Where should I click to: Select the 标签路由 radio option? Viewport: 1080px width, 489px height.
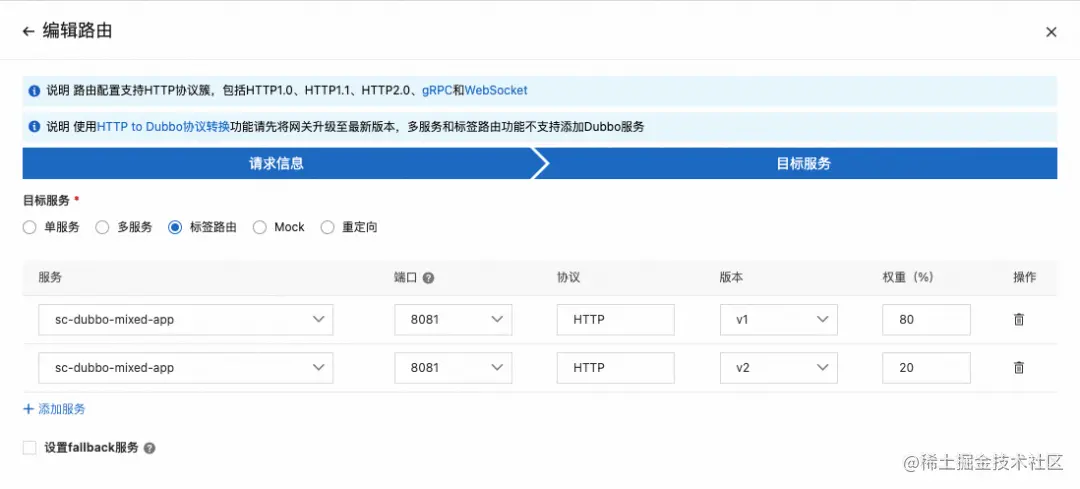175,227
